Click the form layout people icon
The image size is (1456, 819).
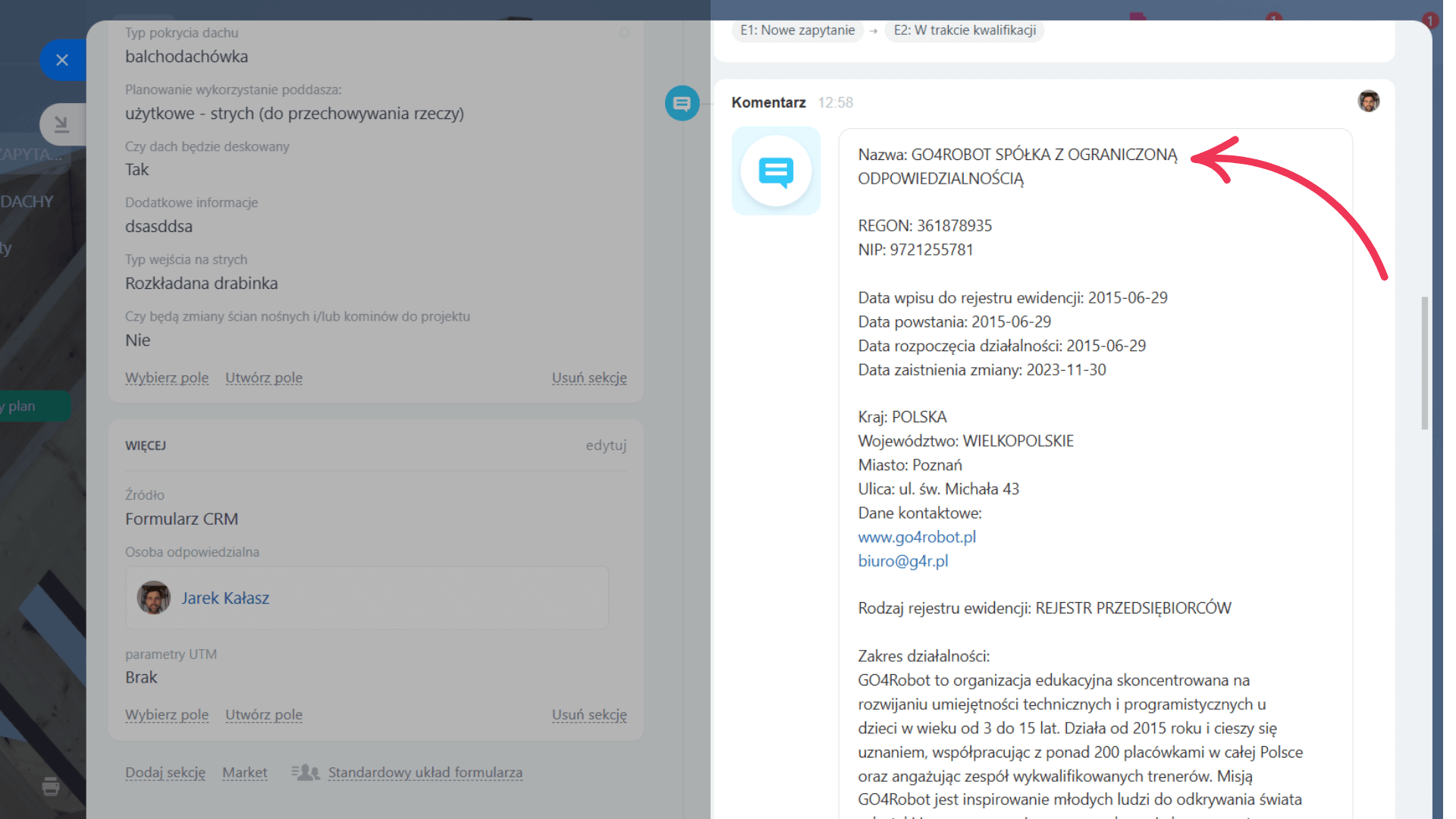pos(306,772)
